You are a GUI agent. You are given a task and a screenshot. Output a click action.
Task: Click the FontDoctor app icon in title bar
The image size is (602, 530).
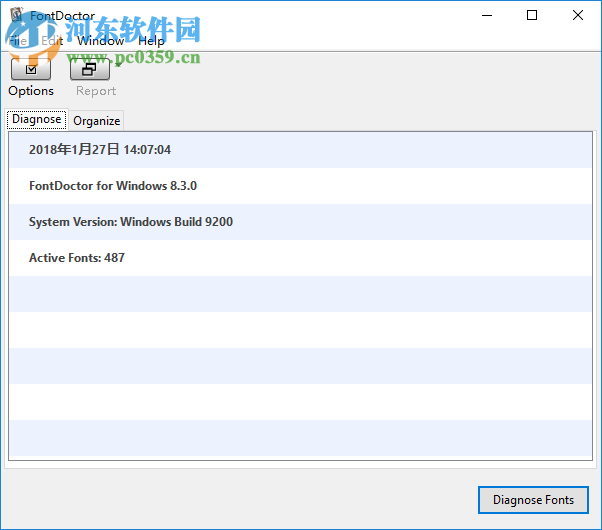pos(17,15)
